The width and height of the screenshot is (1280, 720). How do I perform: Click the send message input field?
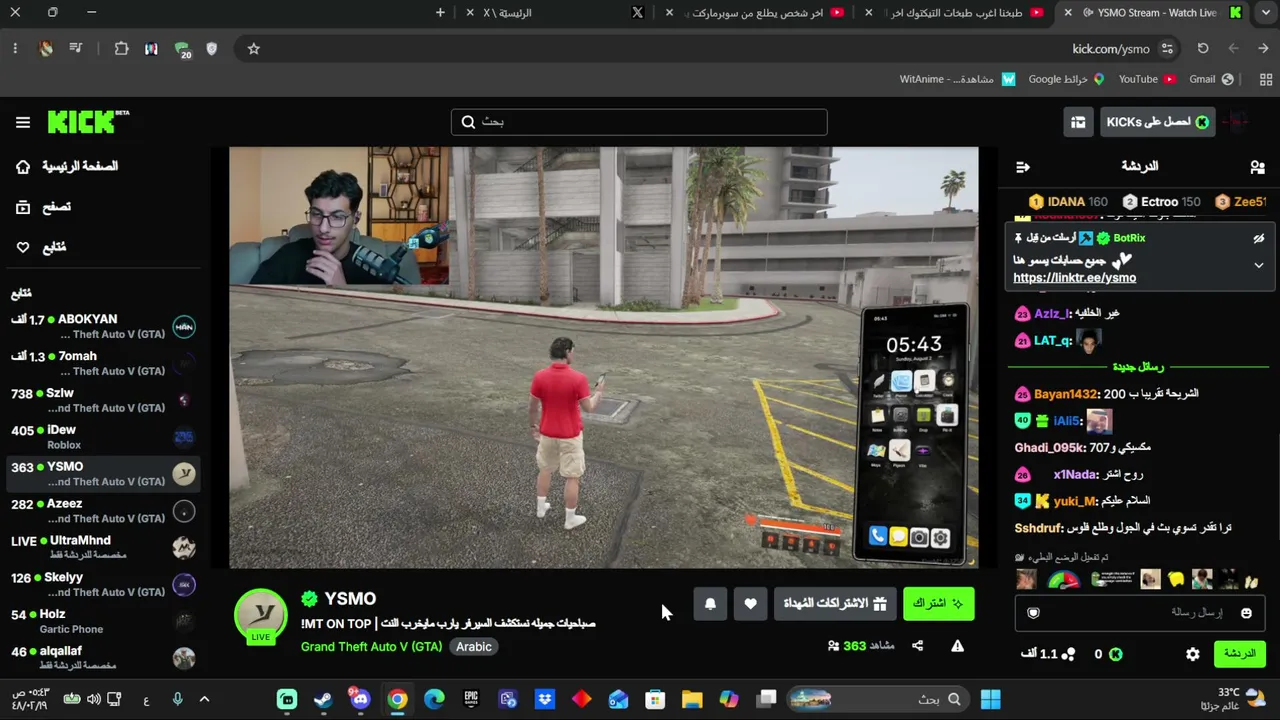click(x=1140, y=613)
